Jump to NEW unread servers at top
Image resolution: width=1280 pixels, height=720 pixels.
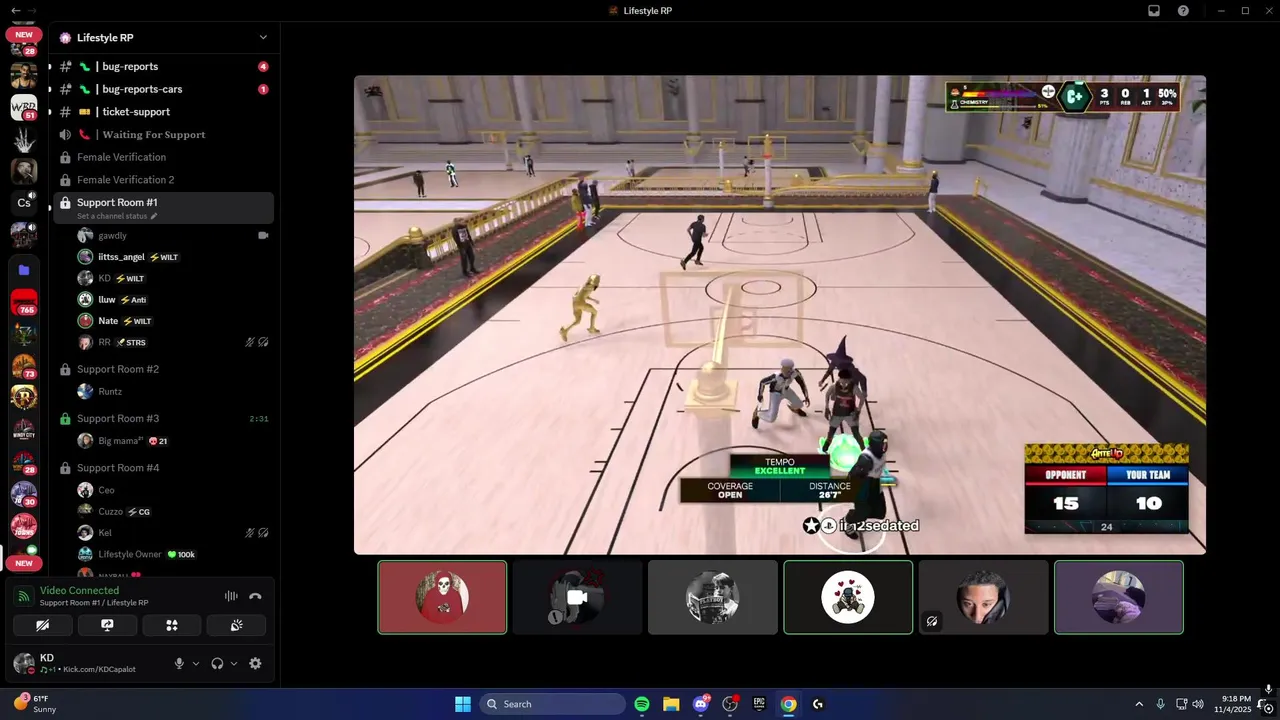tap(24, 34)
